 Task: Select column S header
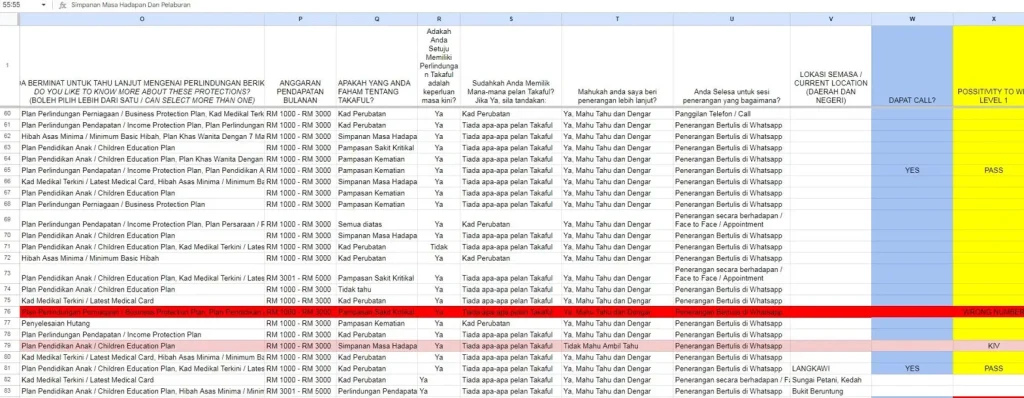pos(510,20)
